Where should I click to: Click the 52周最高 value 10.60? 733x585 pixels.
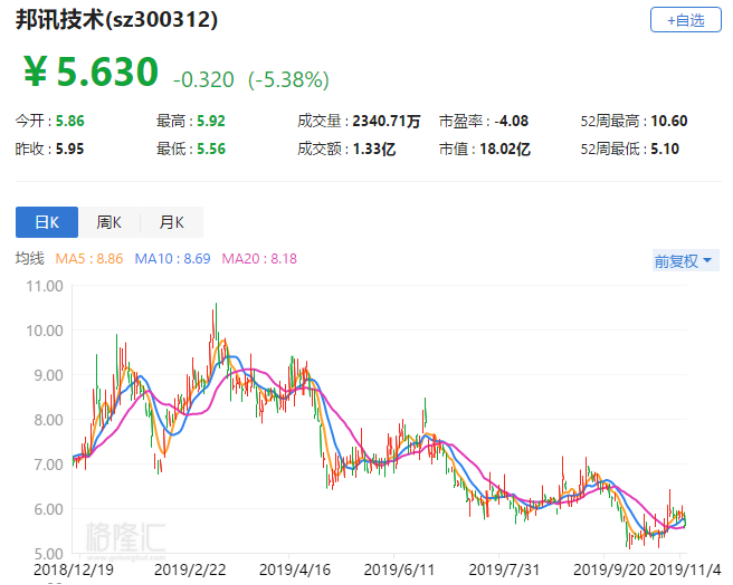[x=669, y=121]
